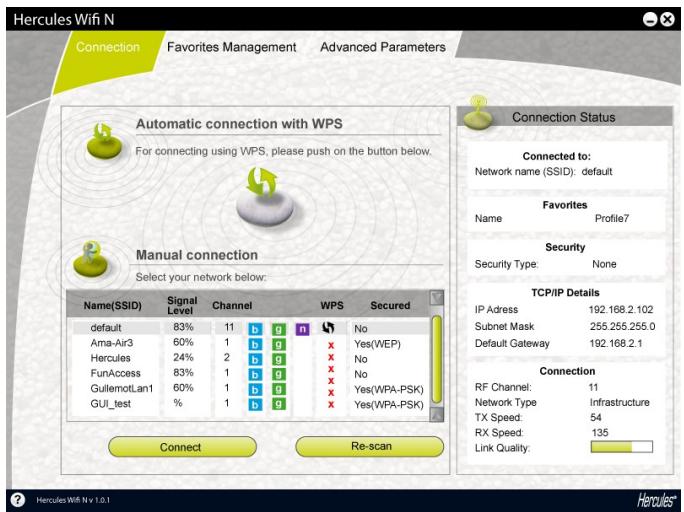Screen dimensions: 684x512
Task: Click the red X WPS mark for FunAccess
Action: coord(331,369)
